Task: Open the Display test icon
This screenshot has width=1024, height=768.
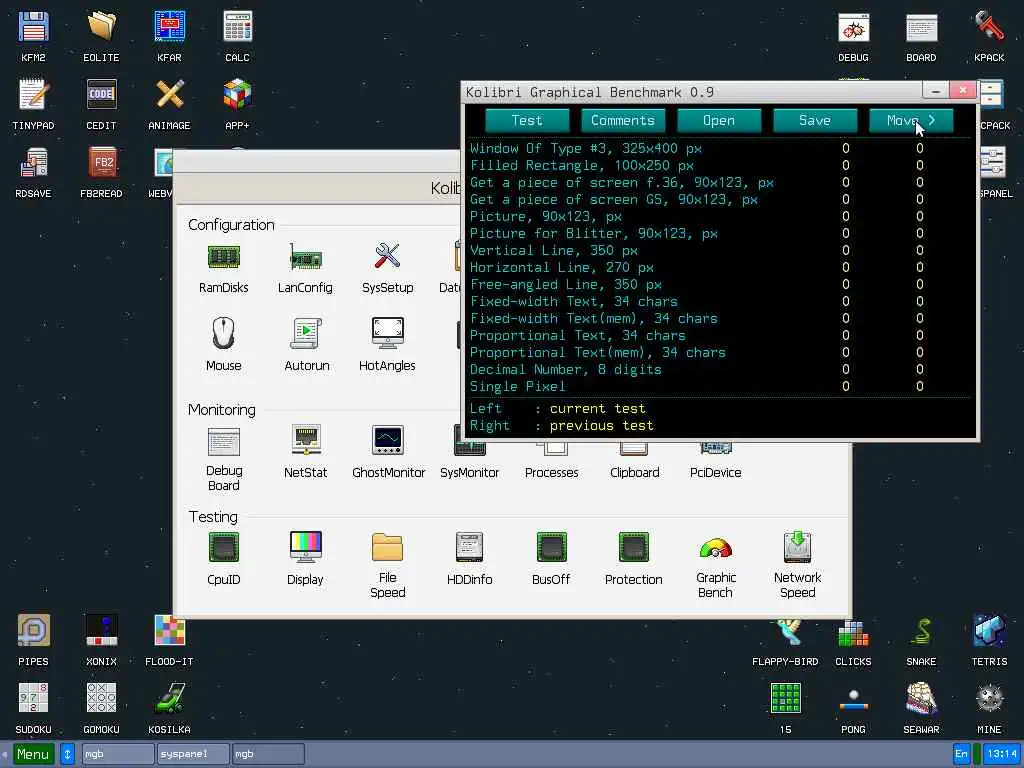Action: [x=306, y=548]
